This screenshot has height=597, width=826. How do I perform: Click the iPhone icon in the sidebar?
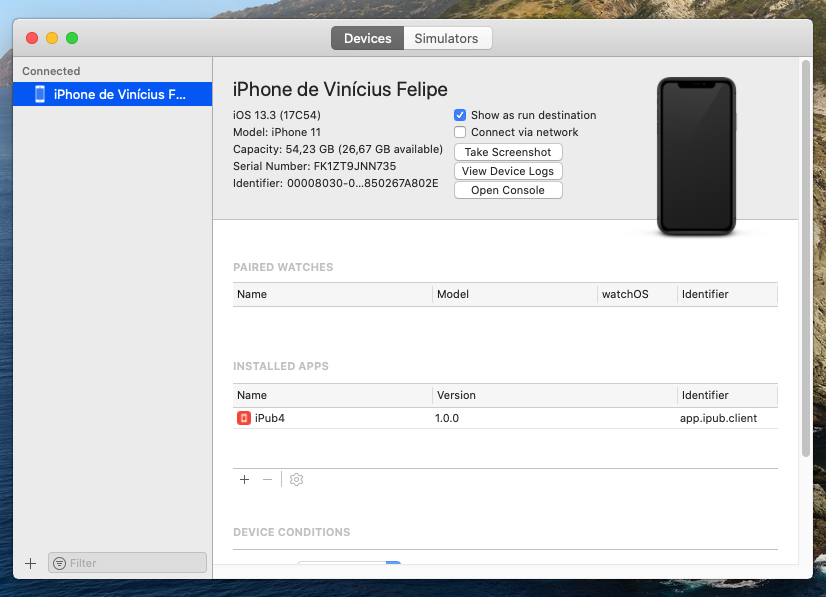40,94
